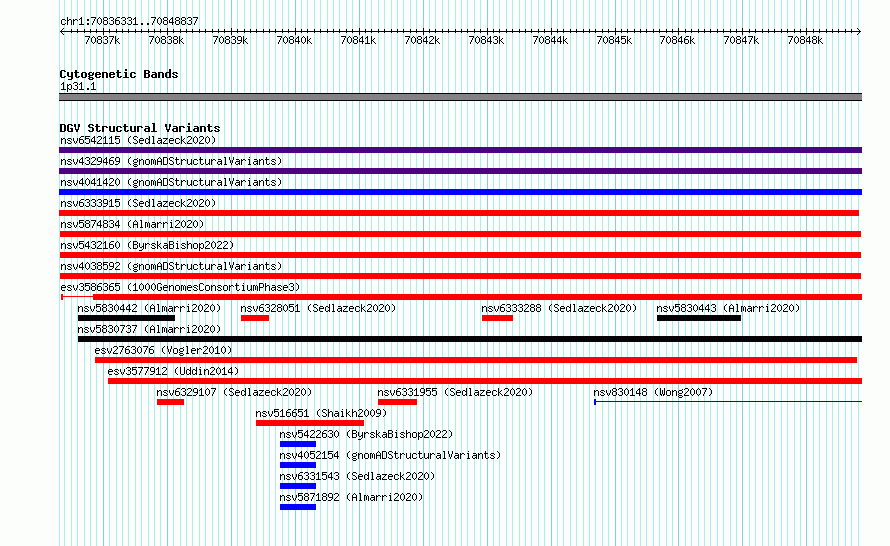Open the esv2763076 (Vogler2010) label

point(163,350)
